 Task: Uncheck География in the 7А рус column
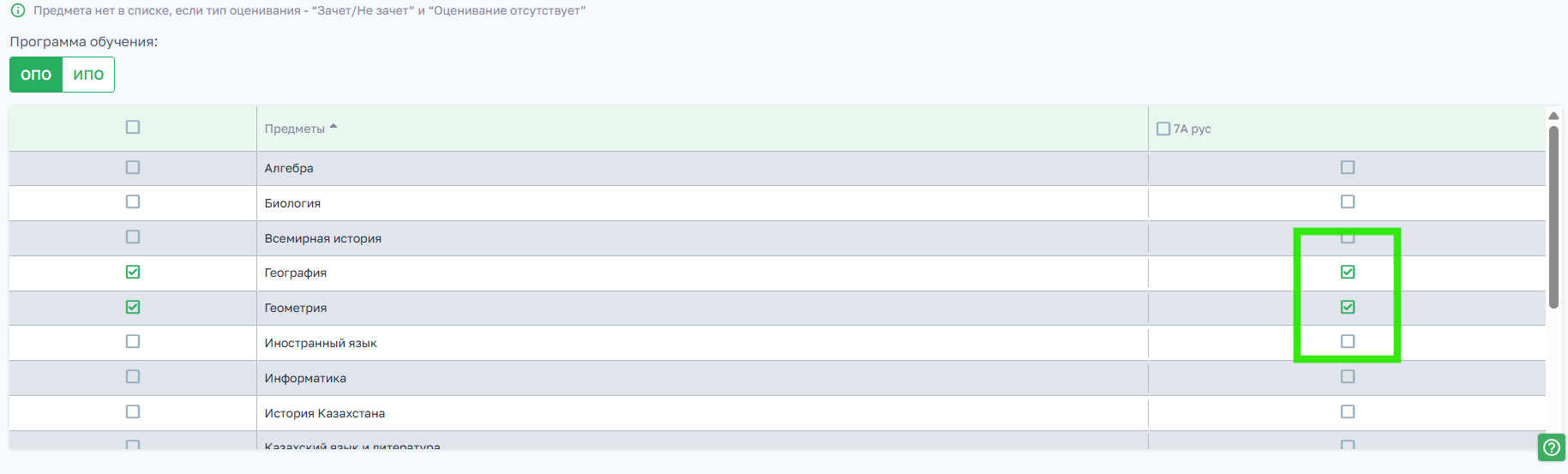[1348, 272]
